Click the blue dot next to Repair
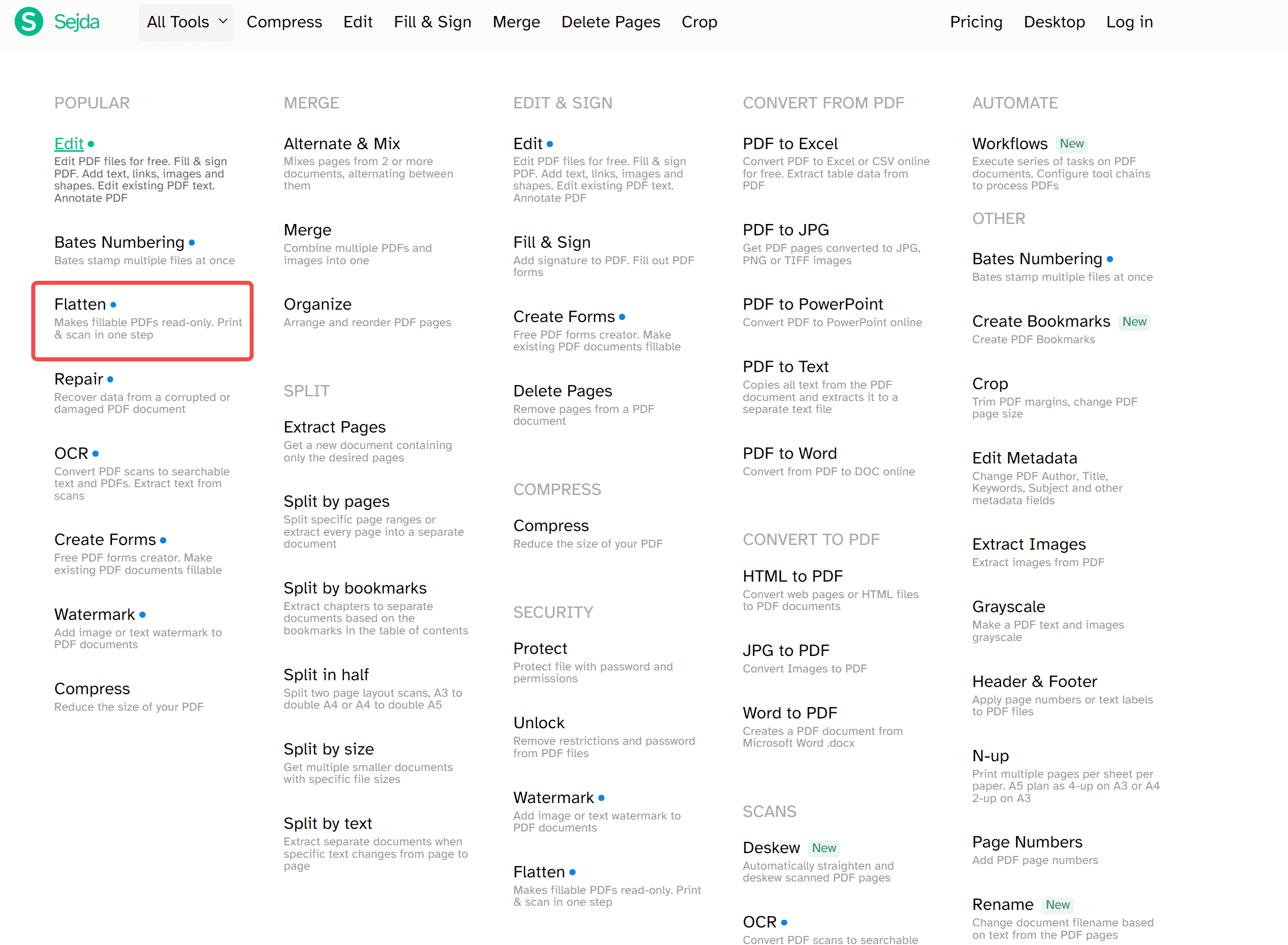Image resolution: width=1288 pixels, height=945 pixels. coord(110,379)
